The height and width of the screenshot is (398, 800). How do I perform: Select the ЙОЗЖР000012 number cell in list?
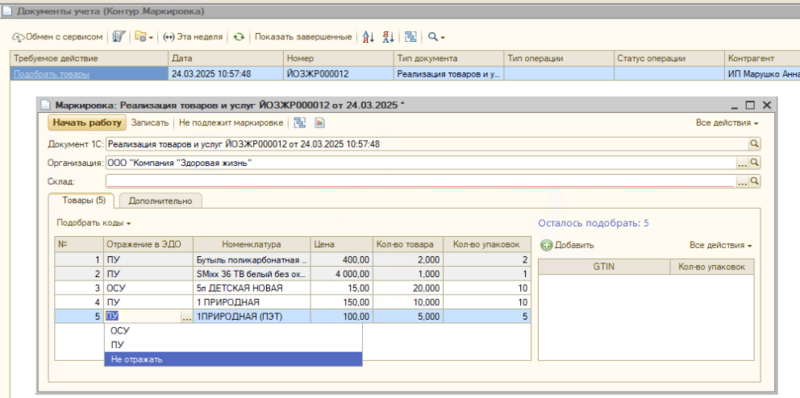point(339,74)
